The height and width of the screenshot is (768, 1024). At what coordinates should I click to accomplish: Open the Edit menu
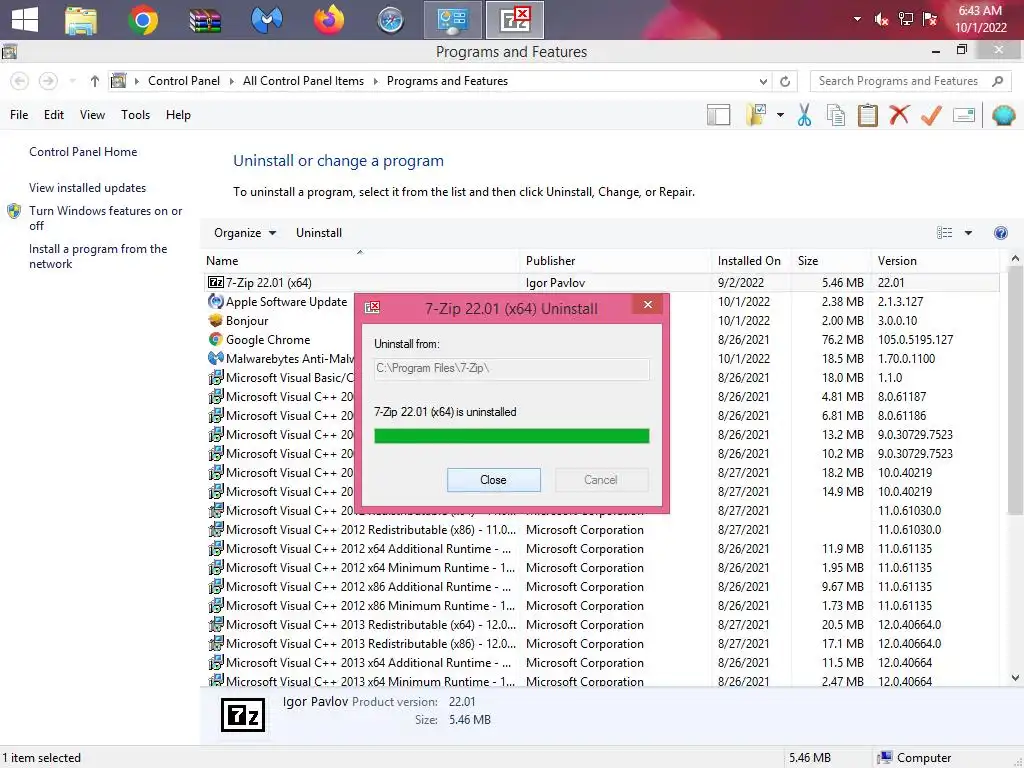[54, 115]
